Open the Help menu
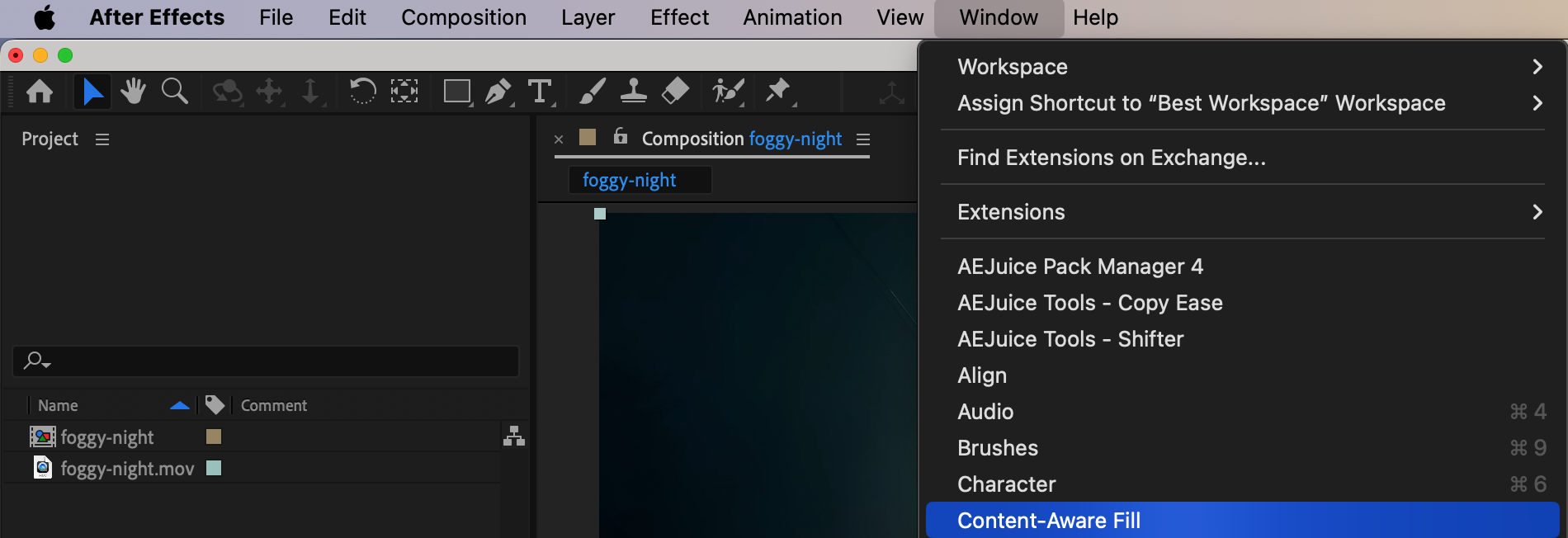Screen dimensions: 1568x538 click(1095, 17)
